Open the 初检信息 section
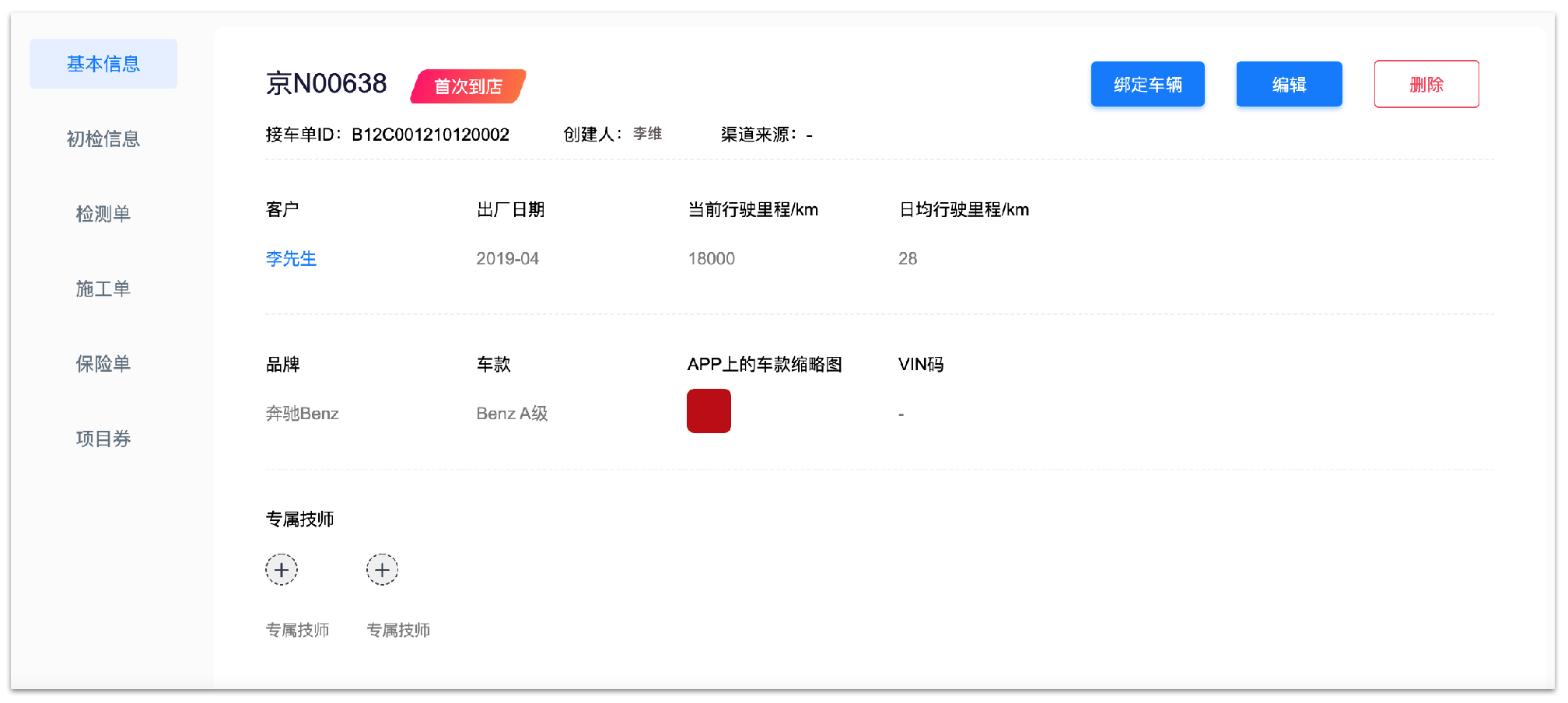 [103, 139]
